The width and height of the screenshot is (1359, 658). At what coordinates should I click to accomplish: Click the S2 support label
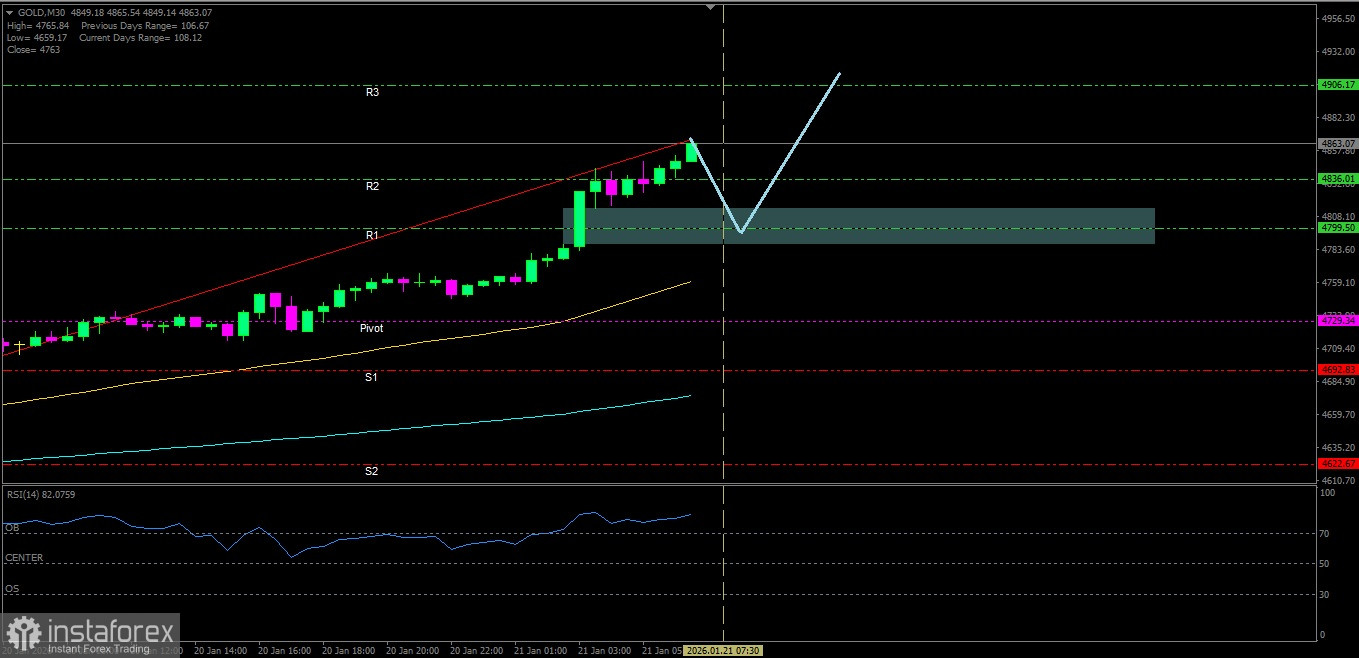371,471
